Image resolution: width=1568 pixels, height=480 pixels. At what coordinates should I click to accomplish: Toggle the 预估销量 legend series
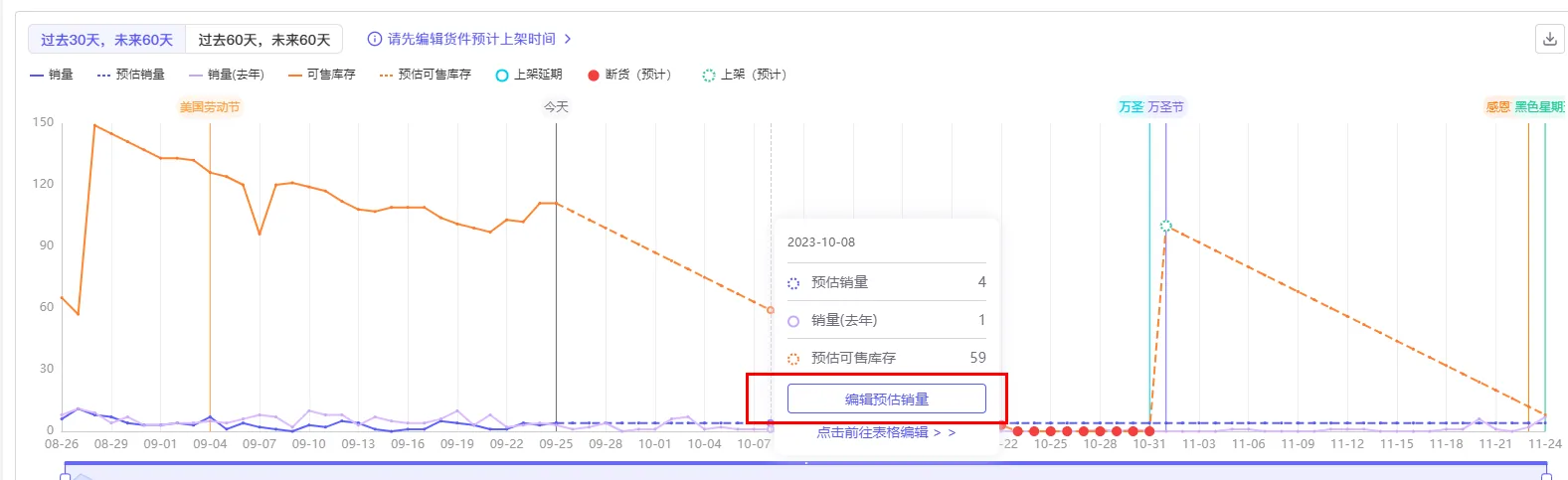pos(131,75)
